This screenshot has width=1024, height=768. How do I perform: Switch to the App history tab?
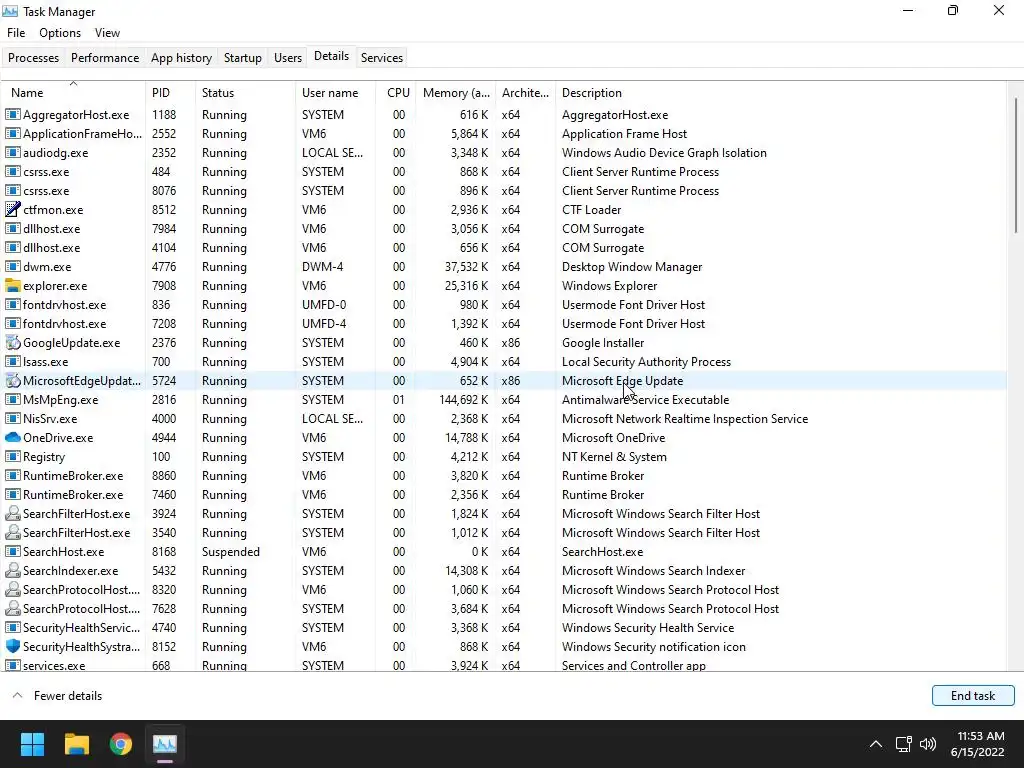[x=182, y=57]
